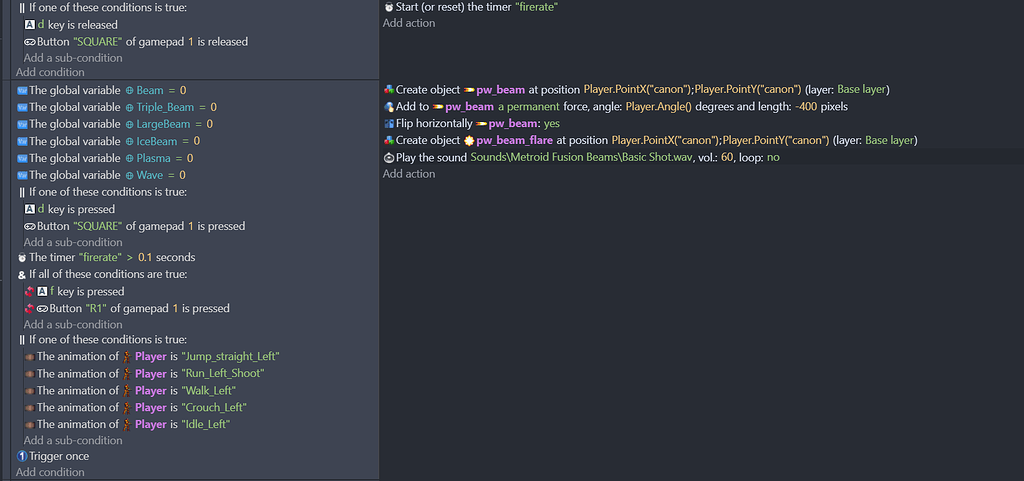
Task: Click the timer icon beside Start (or reset) the timer
Action: pyautogui.click(x=389, y=7)
